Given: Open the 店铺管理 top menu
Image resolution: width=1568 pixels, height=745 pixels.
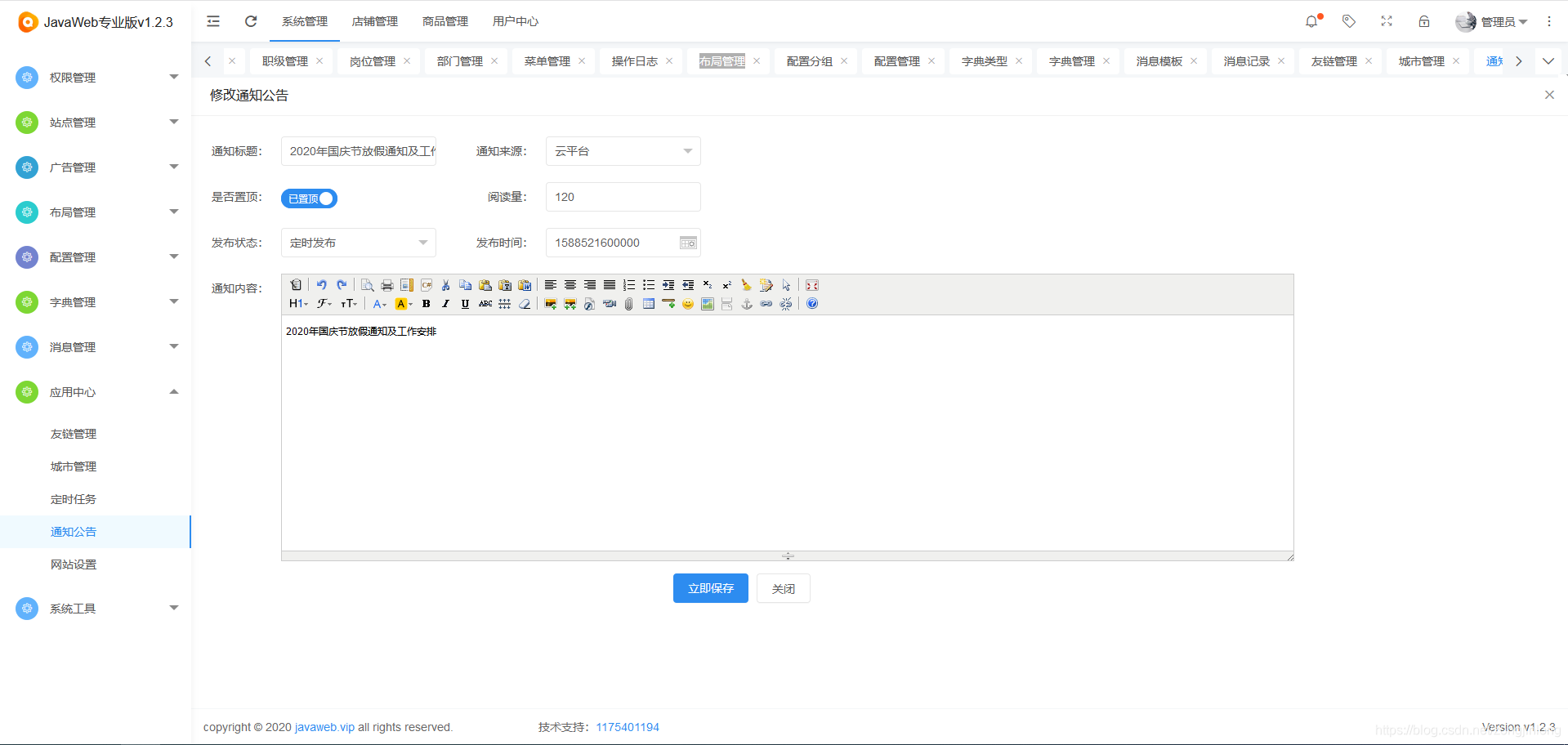Looking at the screenshot, I should tap(375, 21).
